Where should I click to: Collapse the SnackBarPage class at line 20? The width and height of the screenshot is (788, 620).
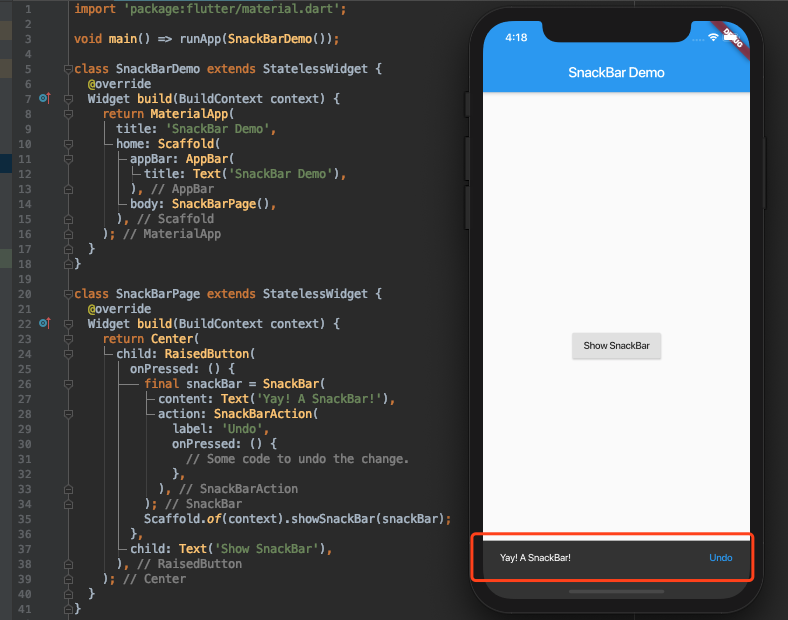point(68,294)
